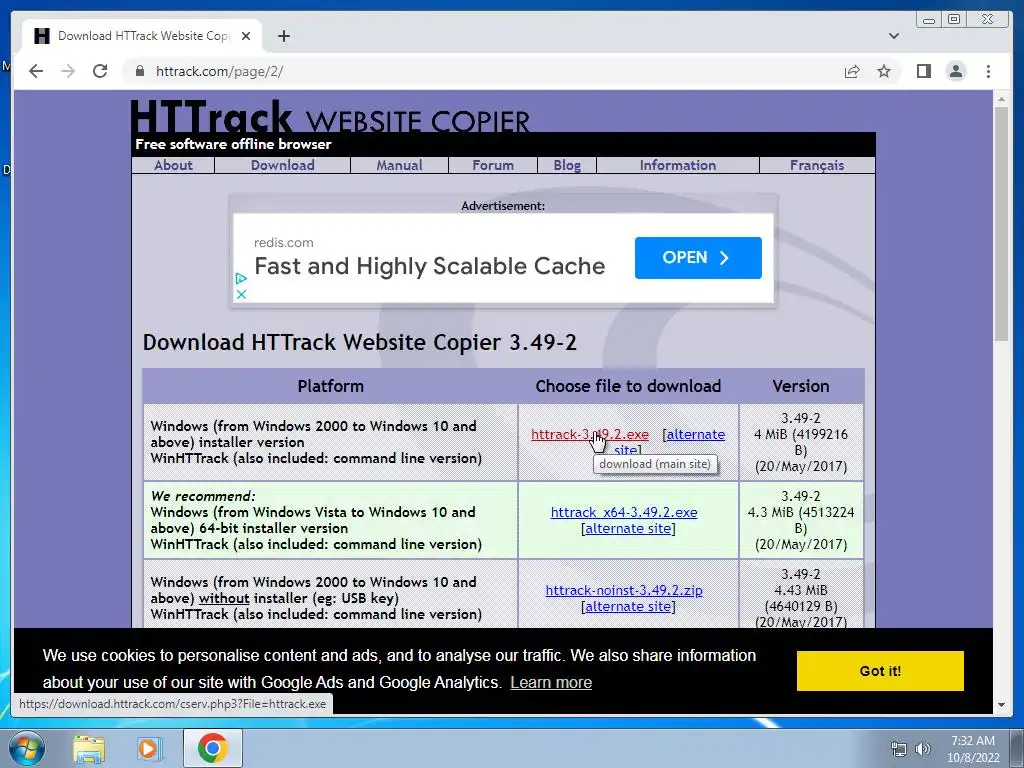Launch Windows Explorer from the taskbar
This screenshot has height=768, width=1024.
coord(89,748)
